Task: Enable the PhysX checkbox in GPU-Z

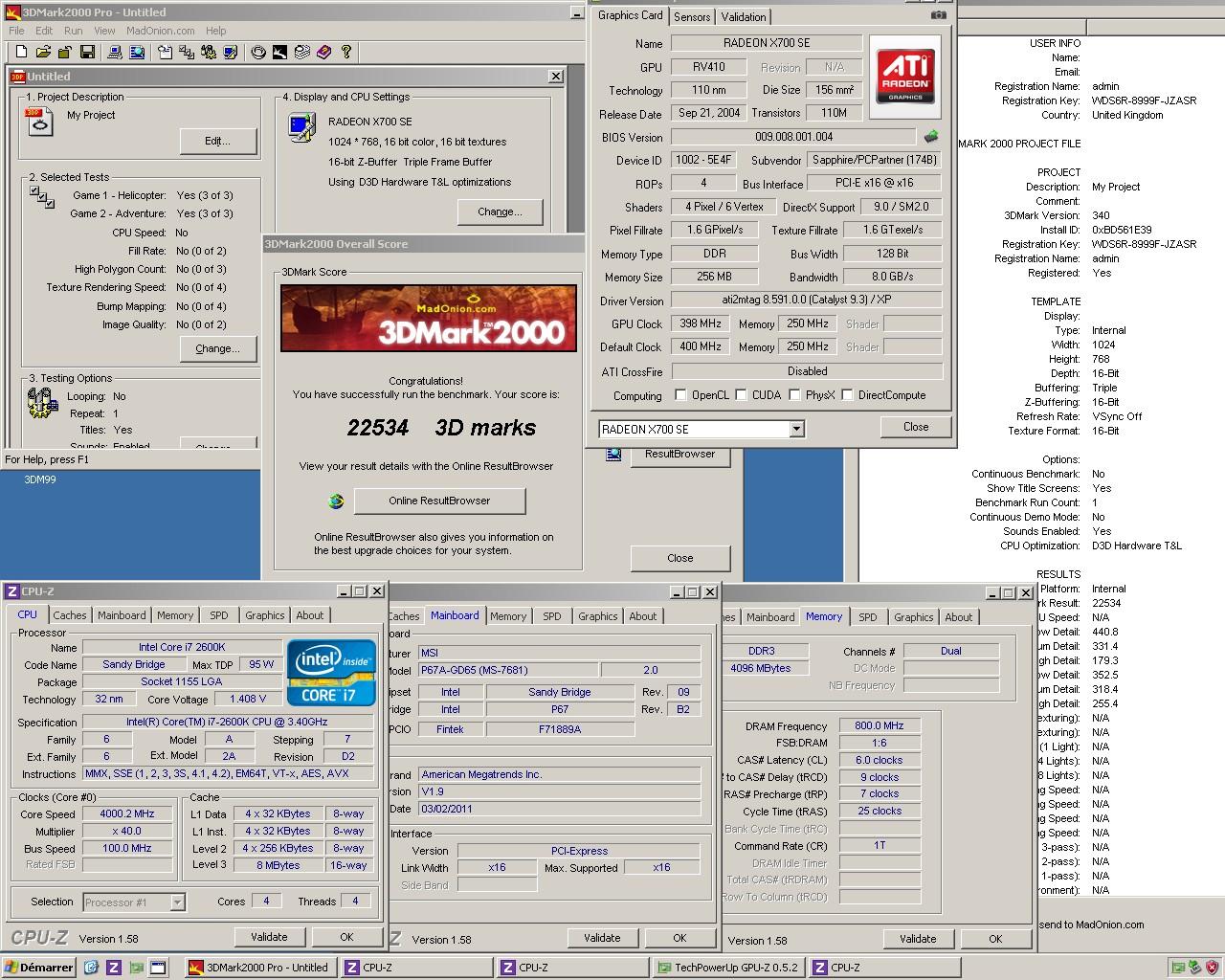Action: click(794, 394)
